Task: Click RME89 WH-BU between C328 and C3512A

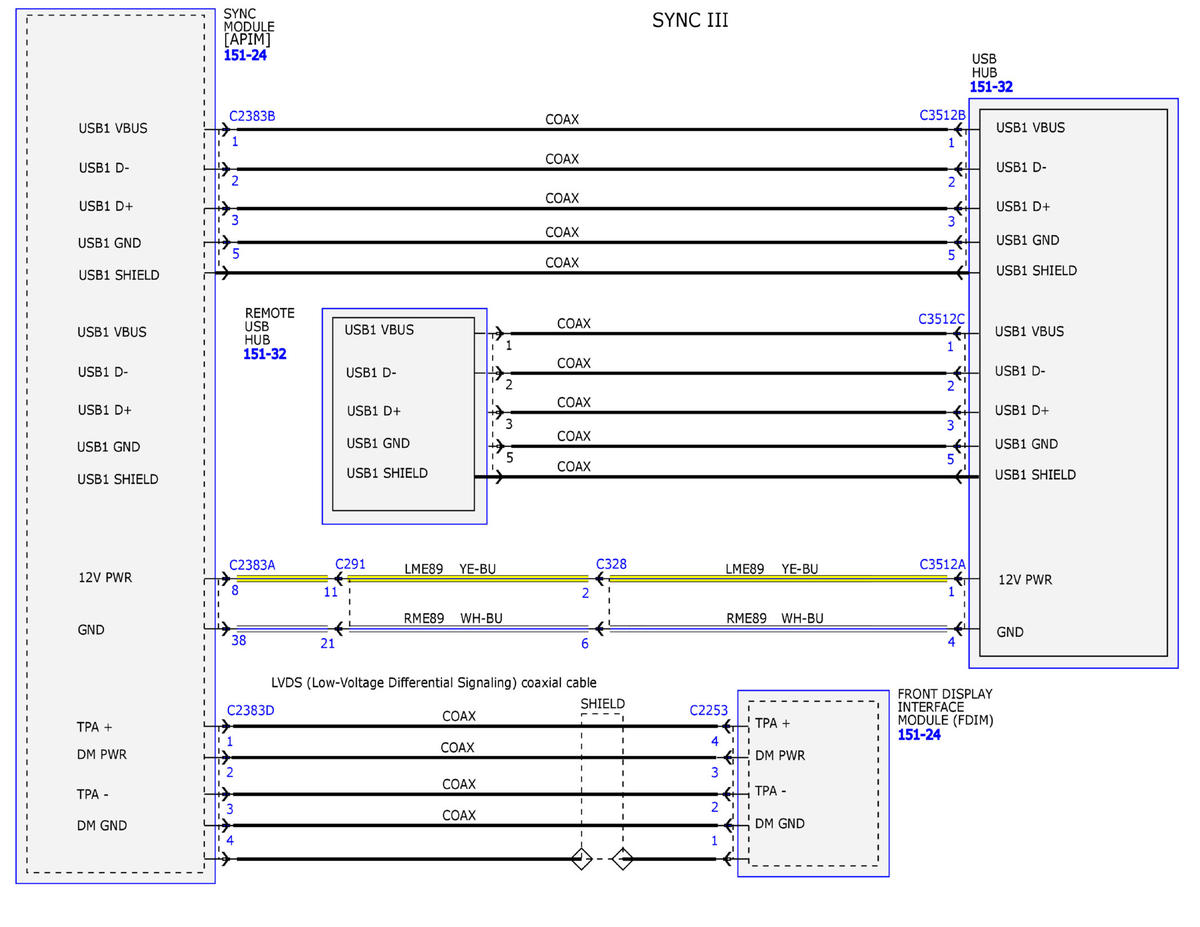Action: [x=775, y=619]
